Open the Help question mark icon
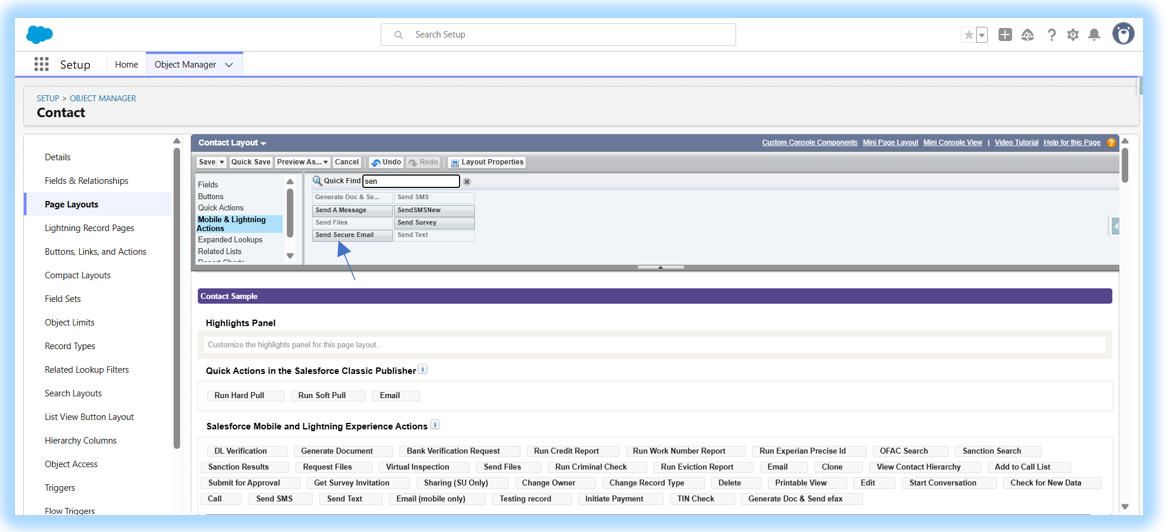 [x=1051, y=34]
